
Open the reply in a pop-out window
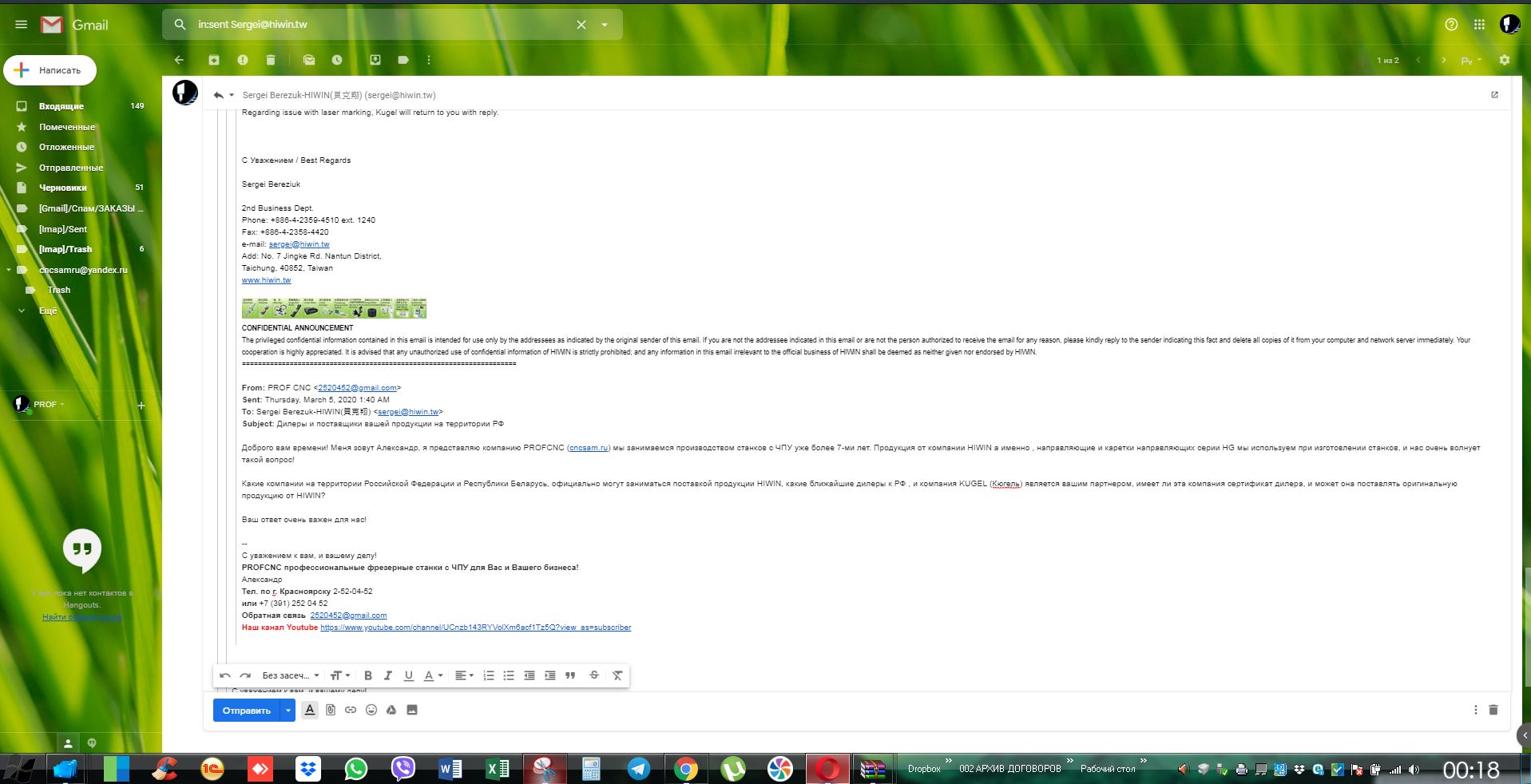(x=1495, y=94)
